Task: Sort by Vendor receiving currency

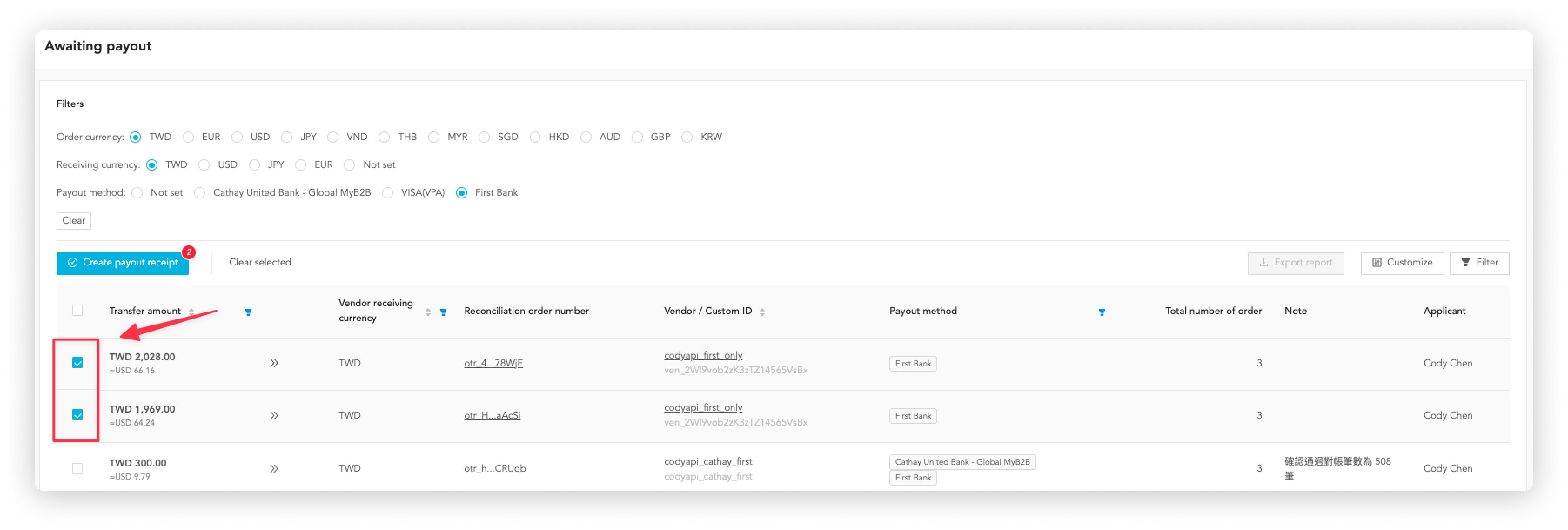Action: 428,312
